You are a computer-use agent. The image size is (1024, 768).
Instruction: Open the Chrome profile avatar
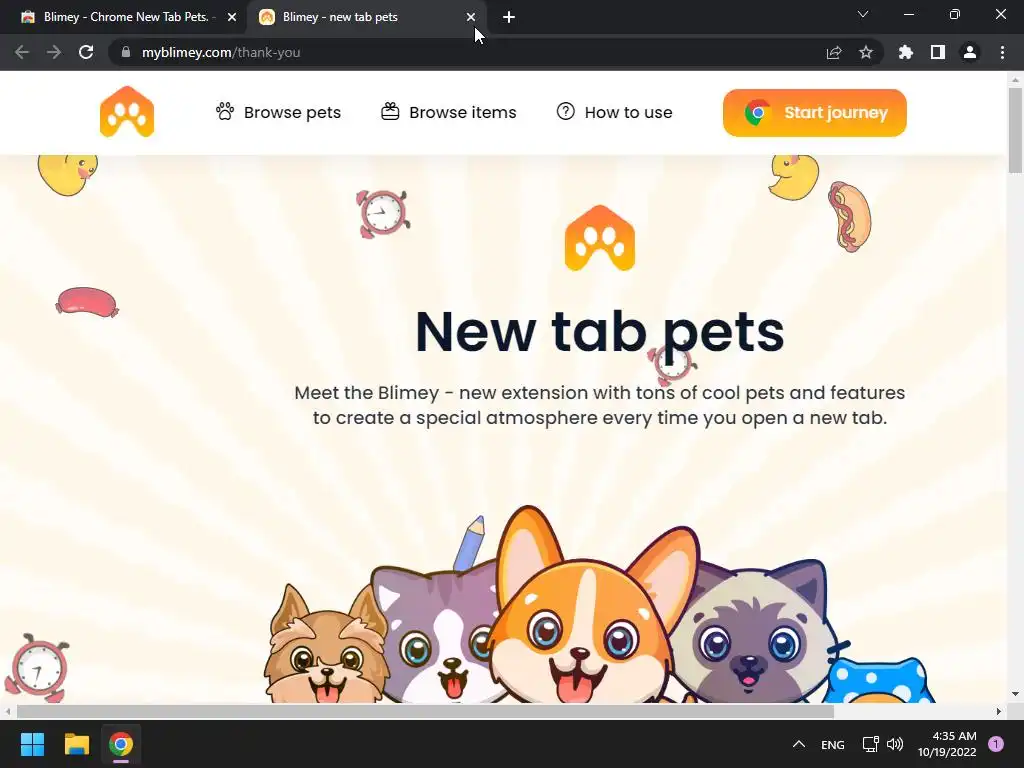pyautogui.click(x=970, y=52)
